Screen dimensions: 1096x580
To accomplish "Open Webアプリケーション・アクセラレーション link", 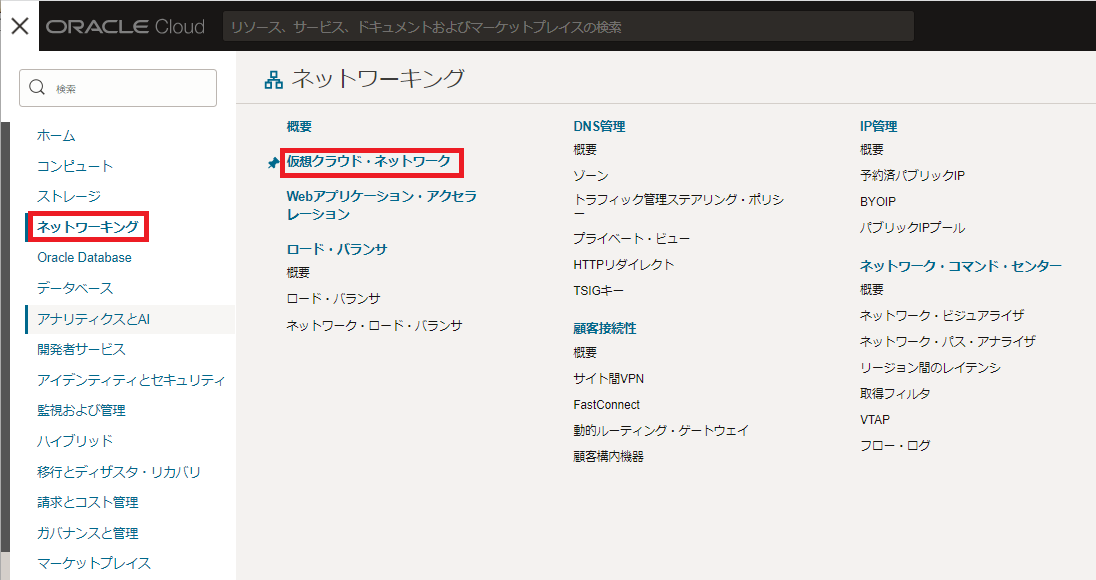I will coord(381,205).
